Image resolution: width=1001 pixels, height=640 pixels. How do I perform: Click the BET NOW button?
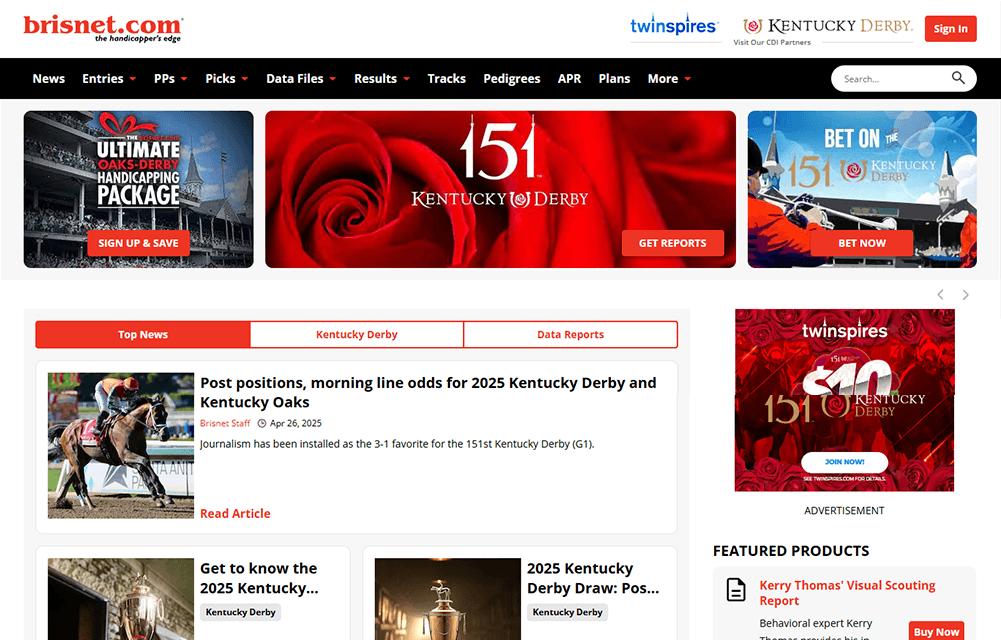pyautogui.click(x=862, y=243)
